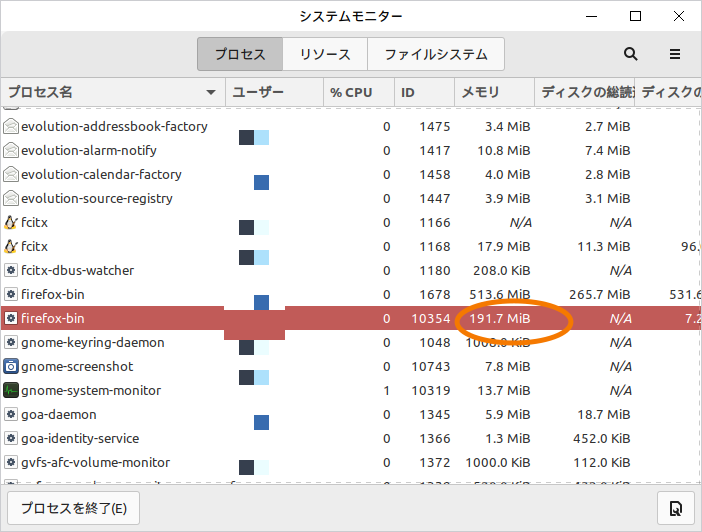Click the goa-daemon gear icon
Image resolution: width=702 pixels, height=532 pixels.
[x=11, y=414]
